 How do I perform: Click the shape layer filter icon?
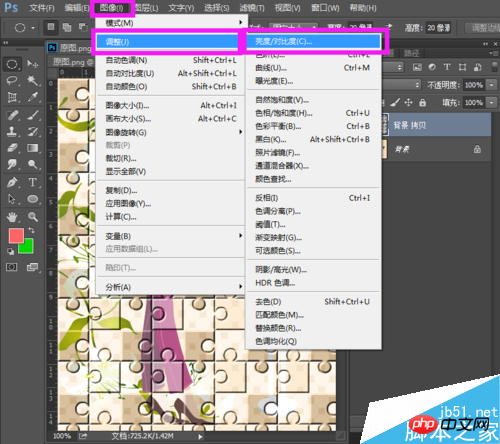point(462,67)
